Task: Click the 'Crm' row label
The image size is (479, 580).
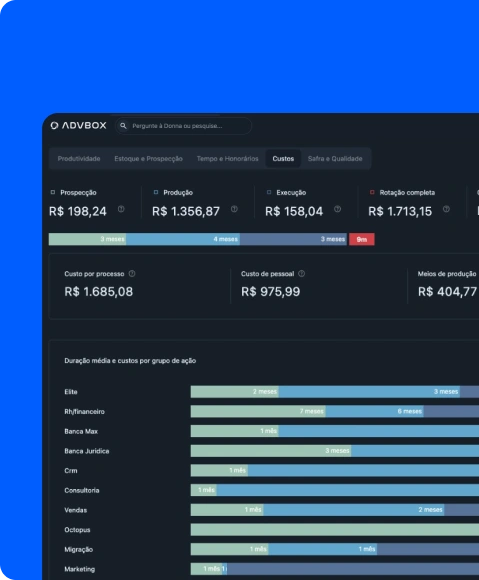Action: [71, 471]
